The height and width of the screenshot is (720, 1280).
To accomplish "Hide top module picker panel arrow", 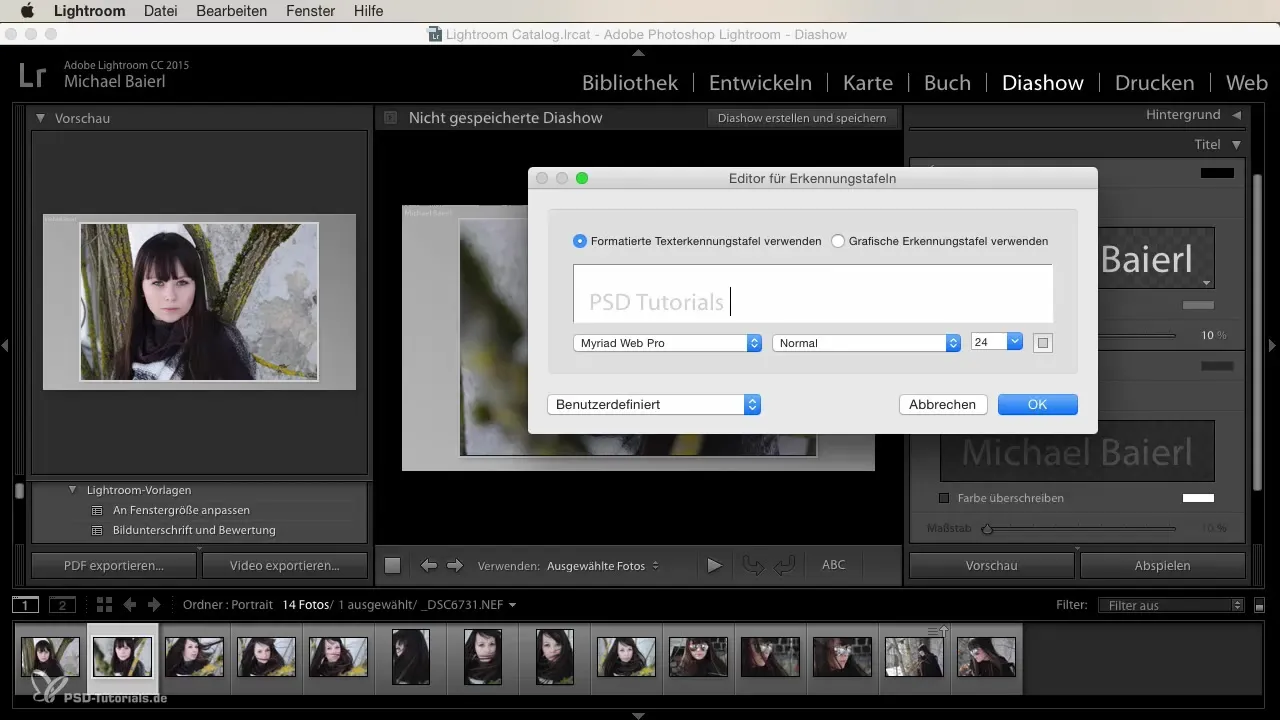I will pos(639,52).
